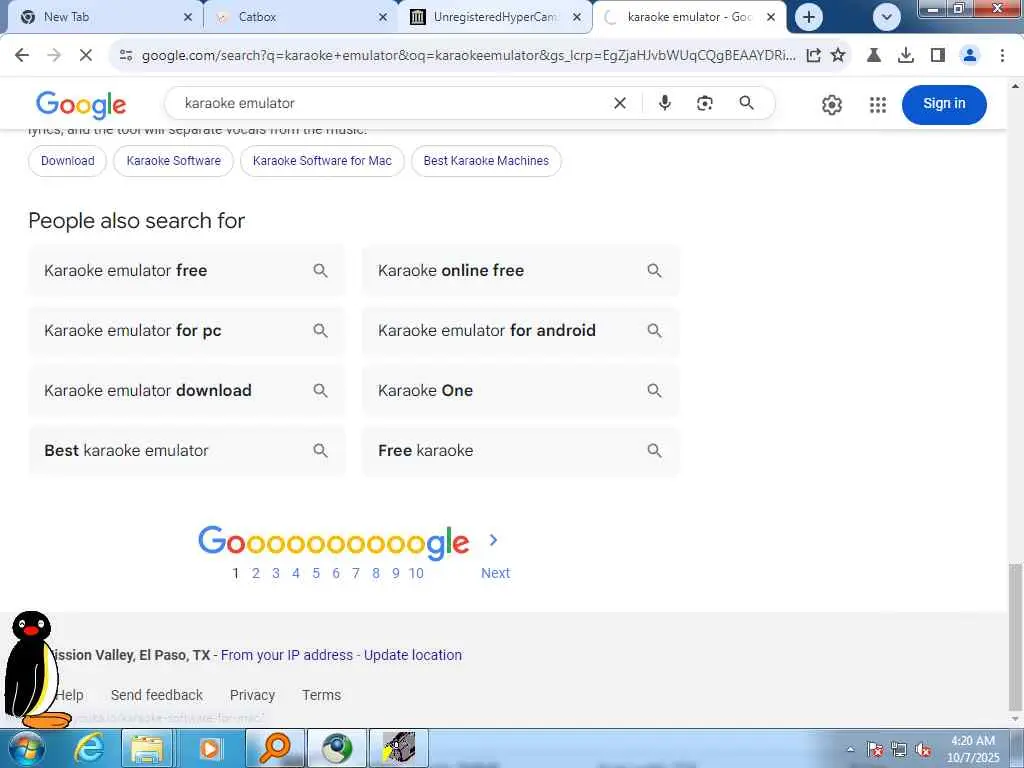Open Terms footer link
The width and height of the screenshot is (1024, 768).
pyautogui.click(x=321, y=695)
